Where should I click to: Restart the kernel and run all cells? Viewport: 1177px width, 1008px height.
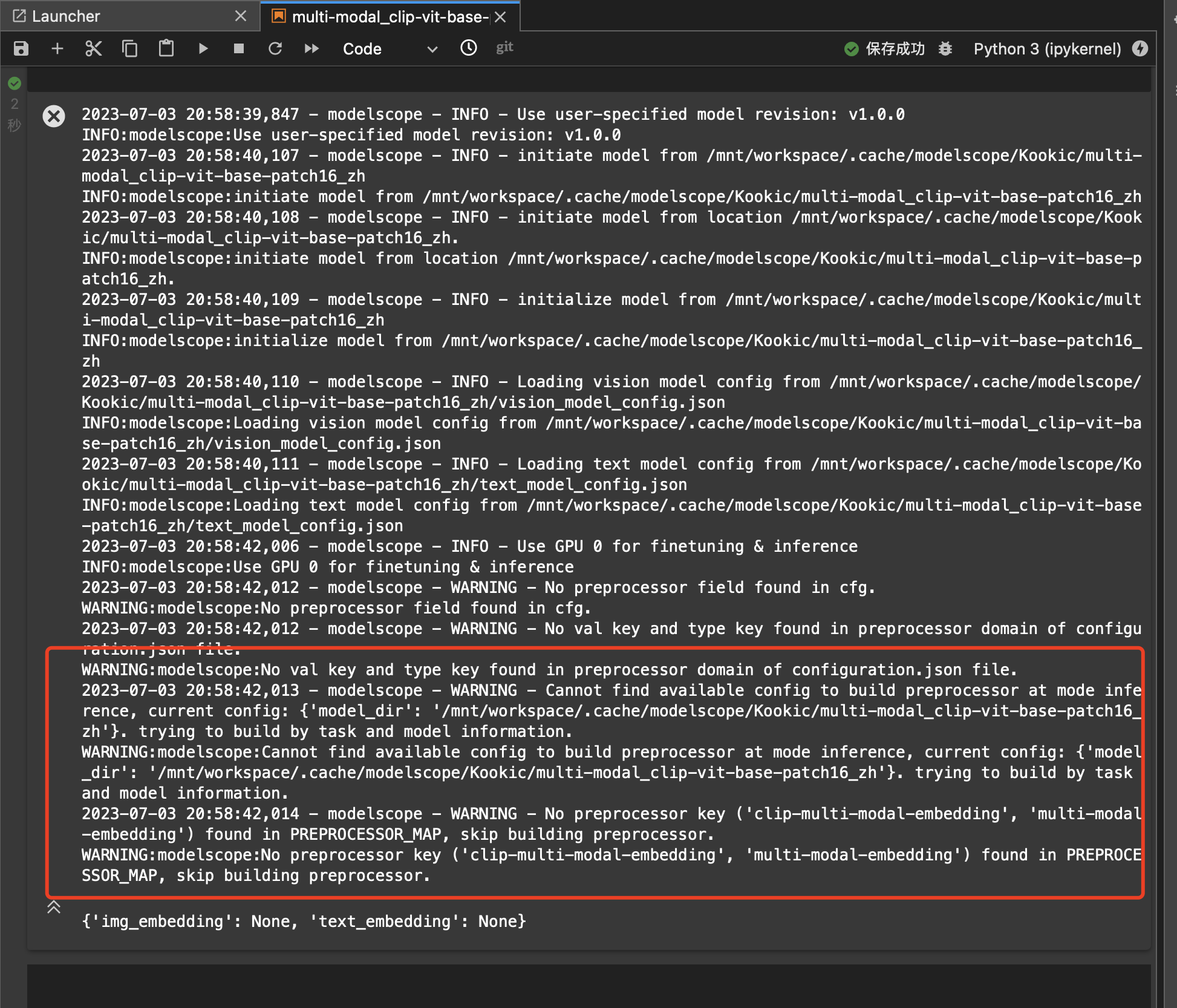(311, 48)
